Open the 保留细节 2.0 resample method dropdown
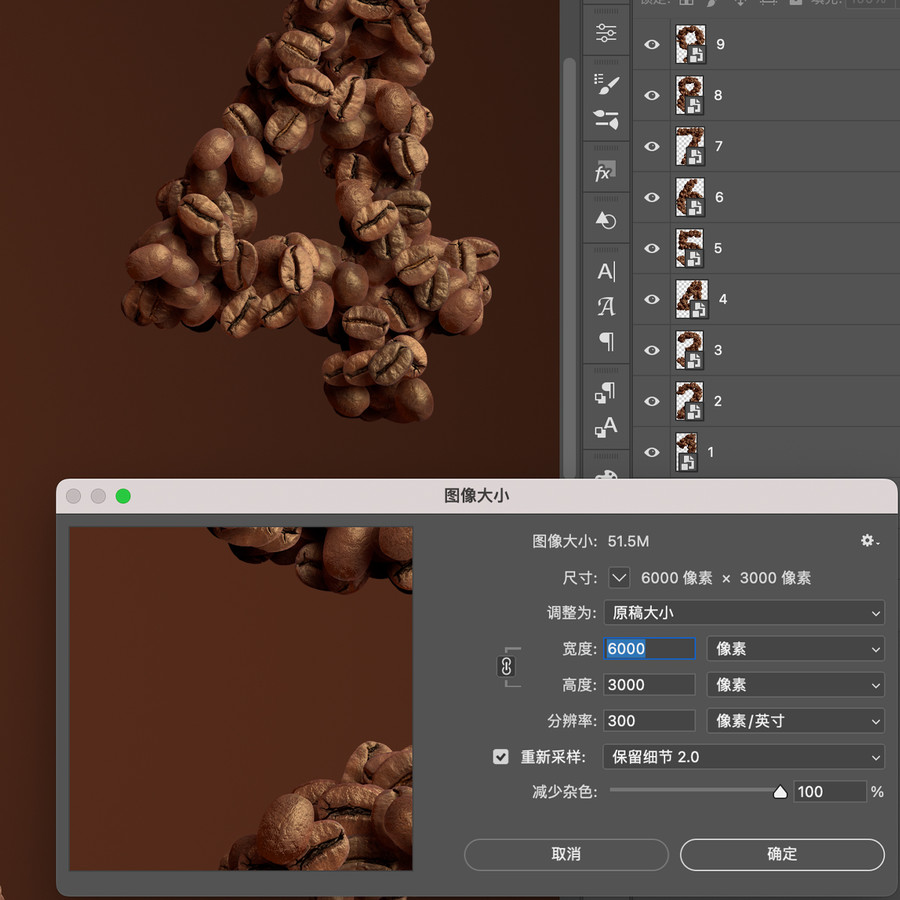 pos(744,757)
